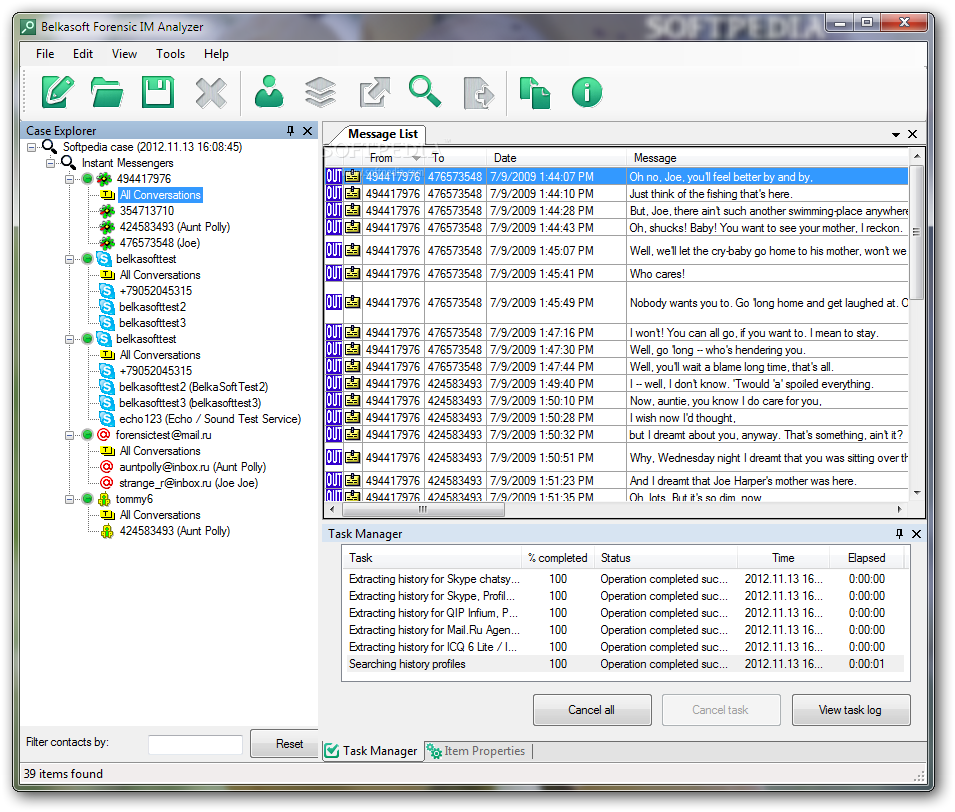Open the Tools menu
Image resolution: width=955 pixels, height=812 pixels.
click(x=171, y=54)
